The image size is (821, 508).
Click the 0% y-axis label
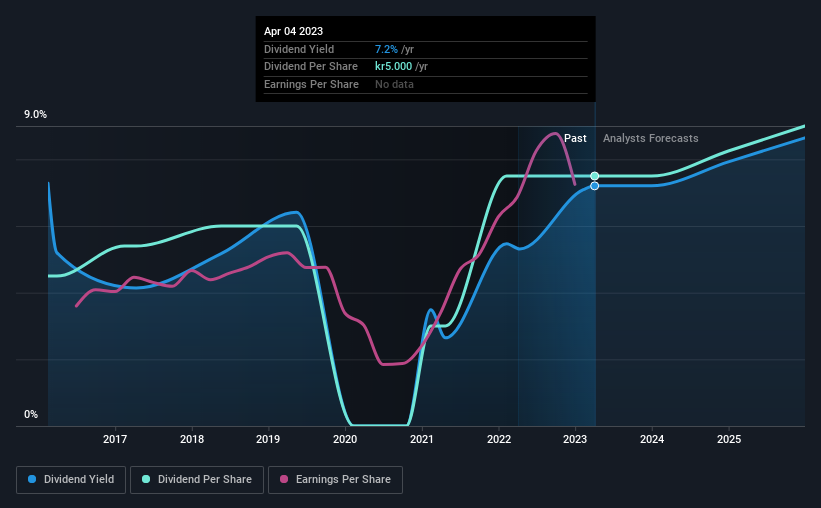click(31, 414)
